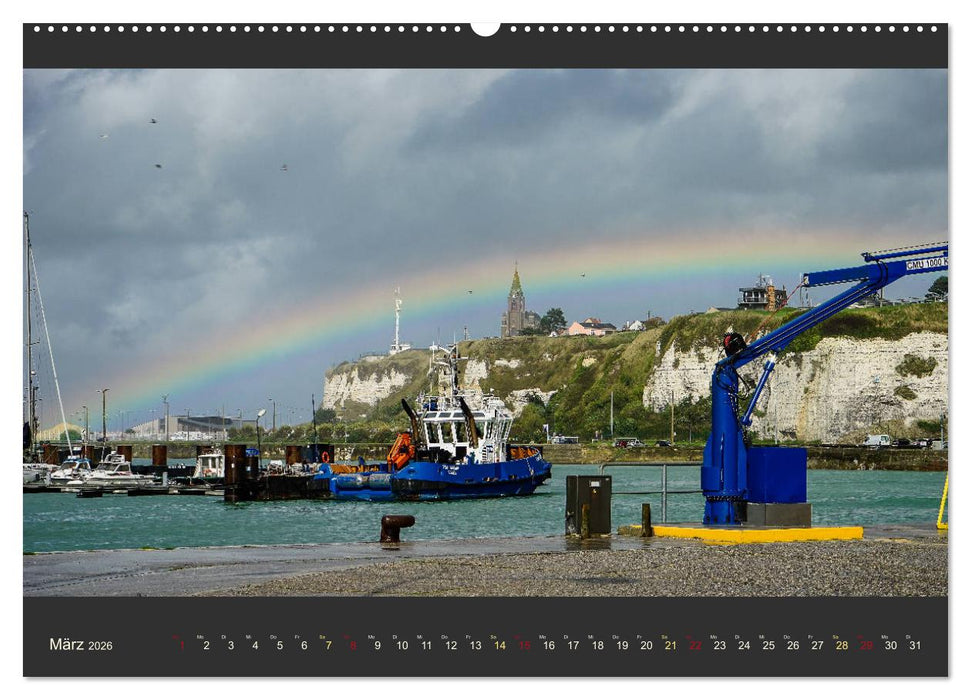The width and height of the screenshot is (971, 700).
Task: Select day 28 in the date row
Action: (841, 645)
